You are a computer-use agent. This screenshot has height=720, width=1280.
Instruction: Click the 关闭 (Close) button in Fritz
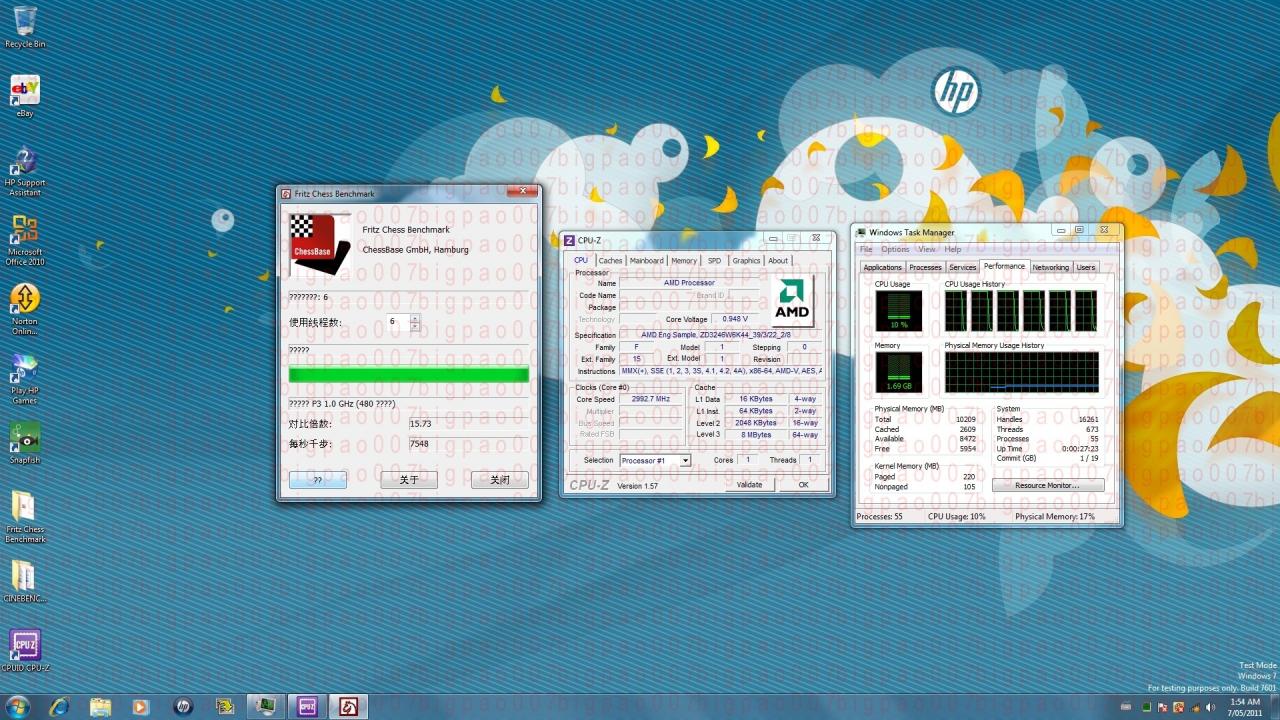[x=500, y=480]
